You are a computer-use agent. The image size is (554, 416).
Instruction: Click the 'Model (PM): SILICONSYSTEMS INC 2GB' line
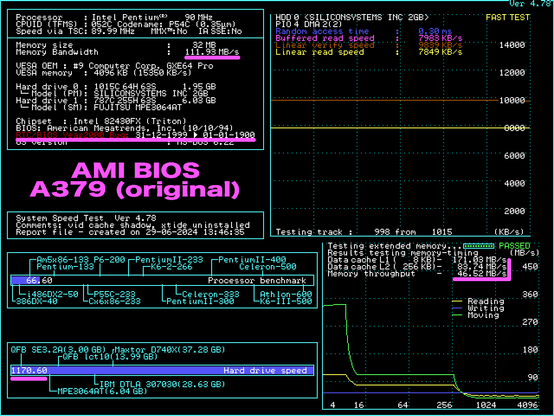[x=114, y=94]
